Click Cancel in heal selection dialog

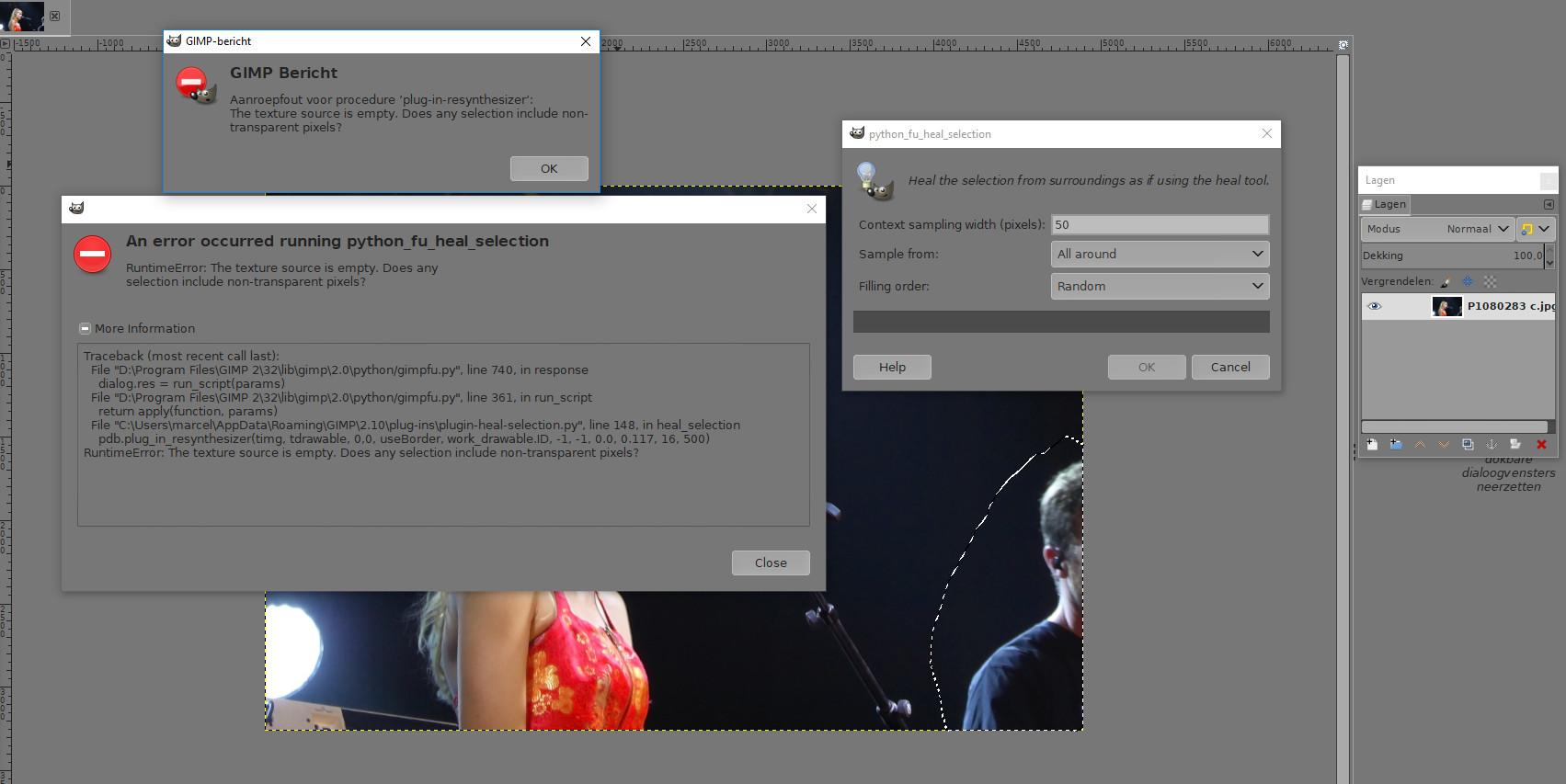coord(1230,367)
